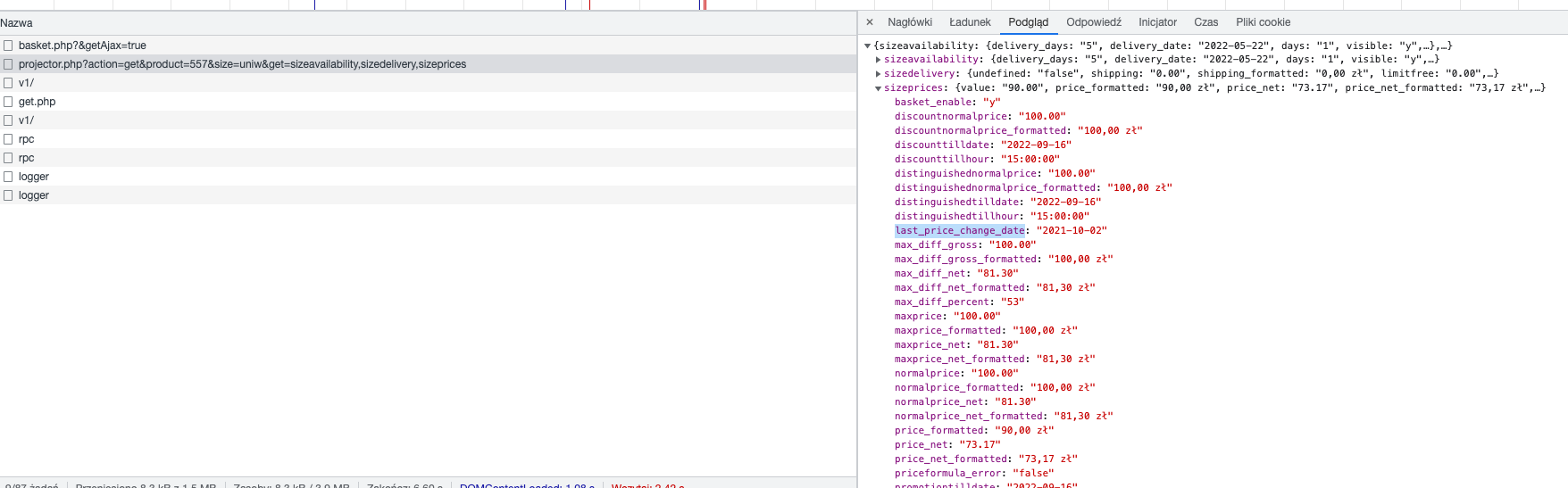Open the Pliki cookie tab
Screen dimensions: 1568x488
click(1263, 22)
